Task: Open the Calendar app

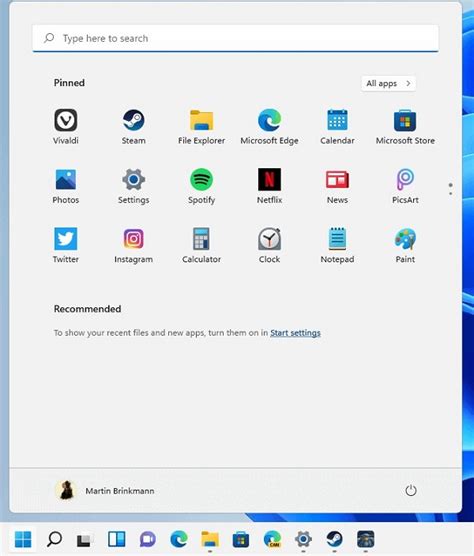Action: (x=337, y=127)
